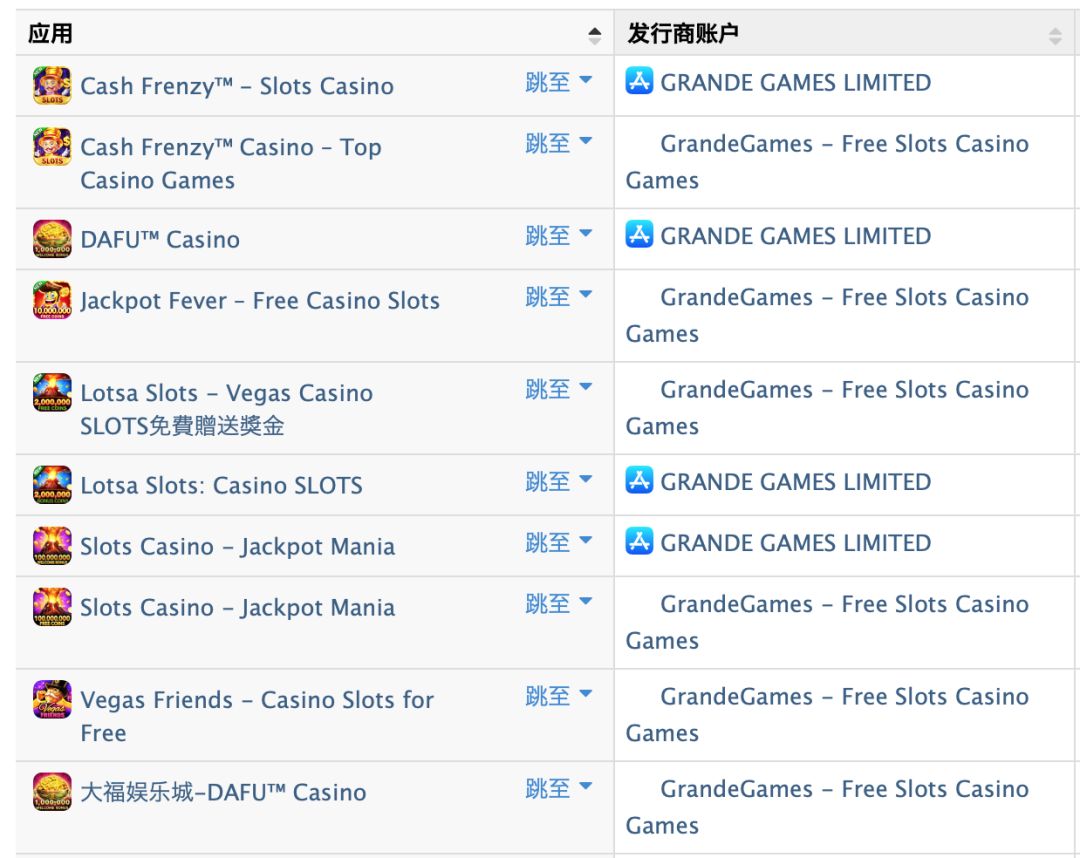Screen dimensions: 1080x858
Task: Click the DAFU Casino app icon
Action: coord(52,239)
